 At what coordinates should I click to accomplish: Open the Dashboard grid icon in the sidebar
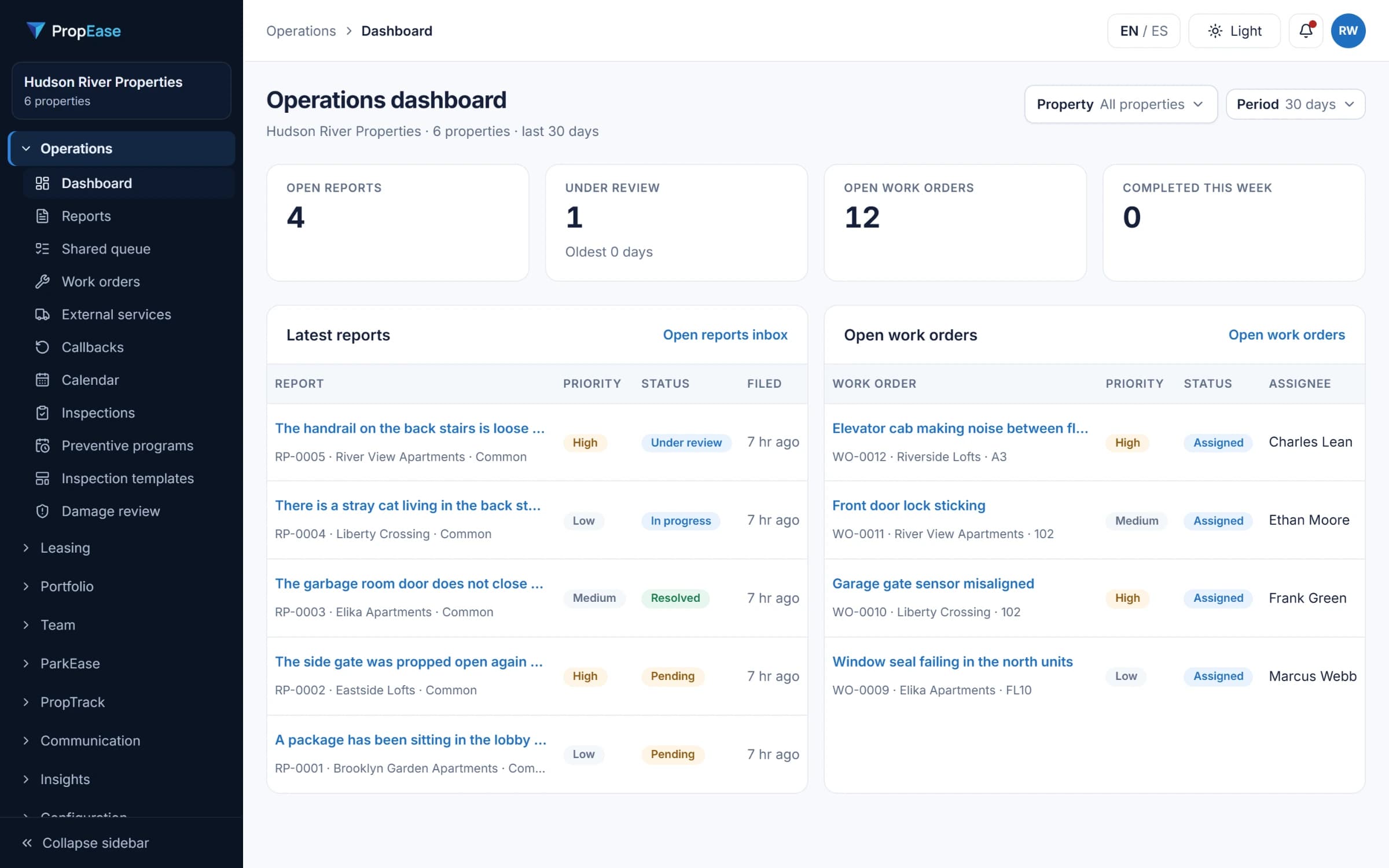(42, 183)
